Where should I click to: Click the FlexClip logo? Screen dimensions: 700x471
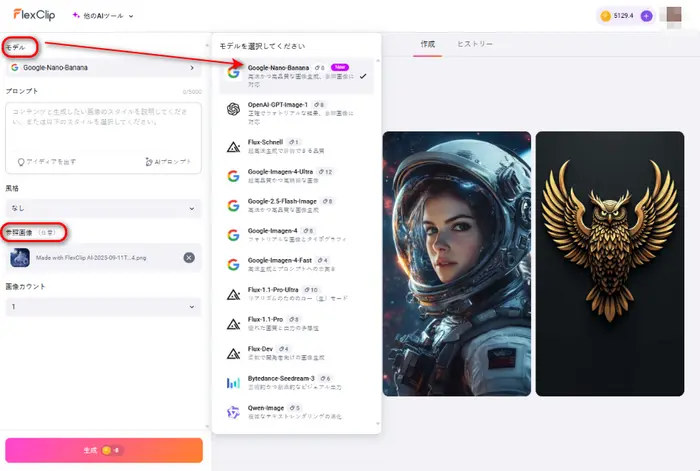34,15
